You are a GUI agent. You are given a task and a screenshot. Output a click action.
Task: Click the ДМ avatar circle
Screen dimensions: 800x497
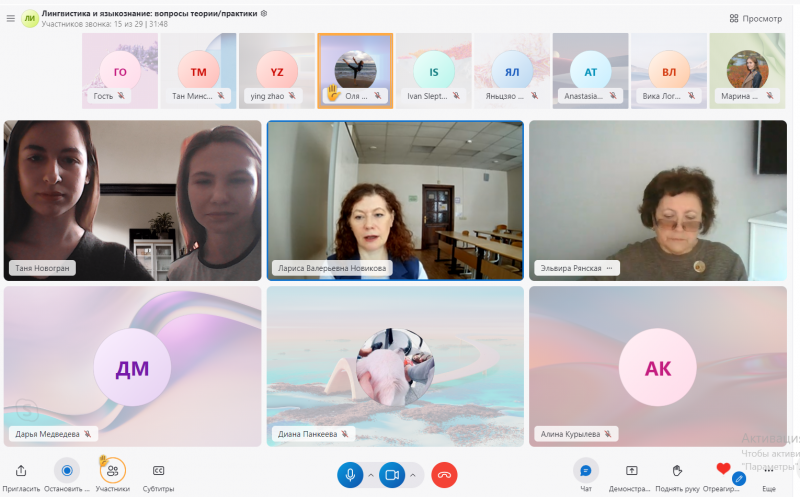tap(132, 367)
